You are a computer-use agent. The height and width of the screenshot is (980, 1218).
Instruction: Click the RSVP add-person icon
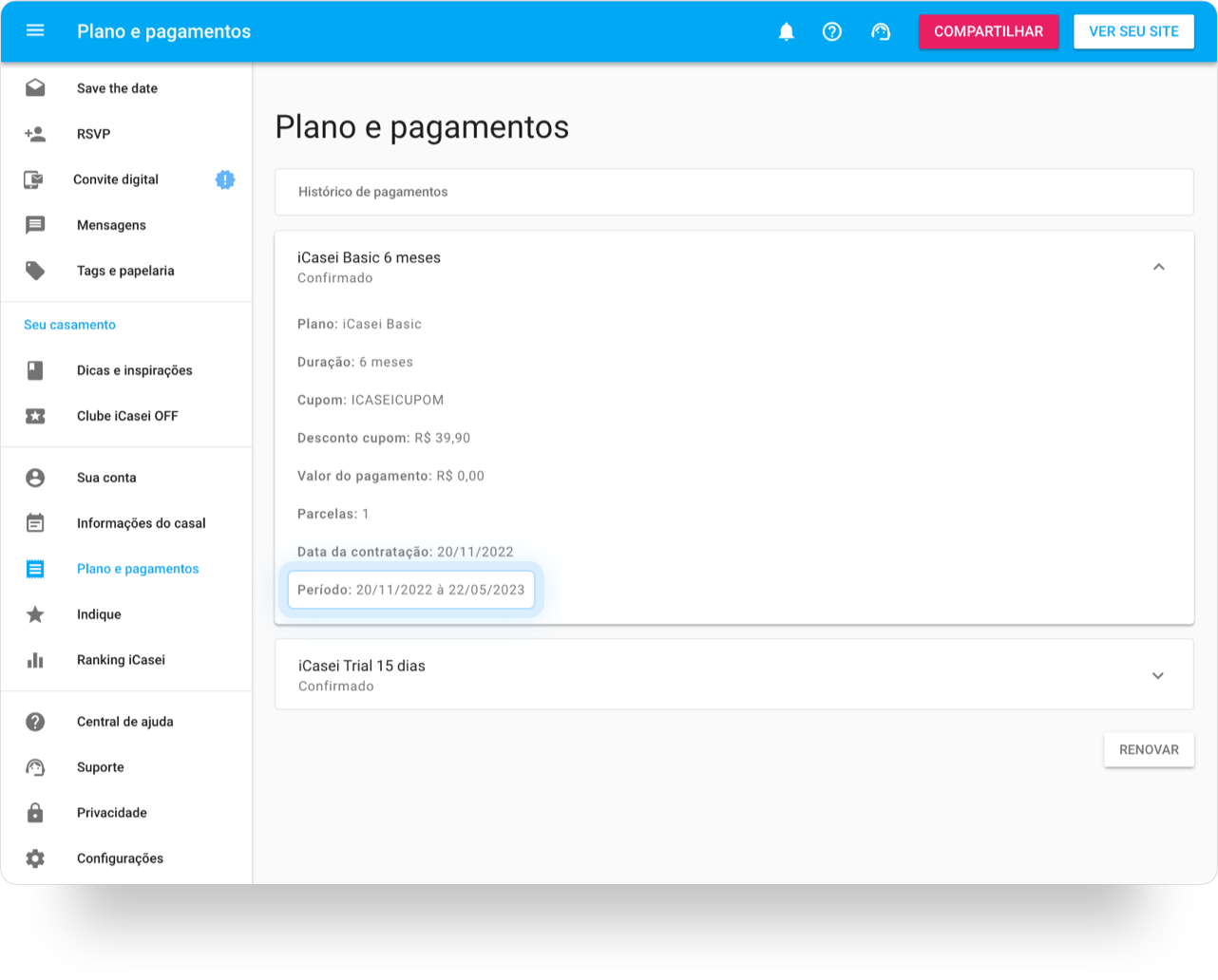[35, 134]
